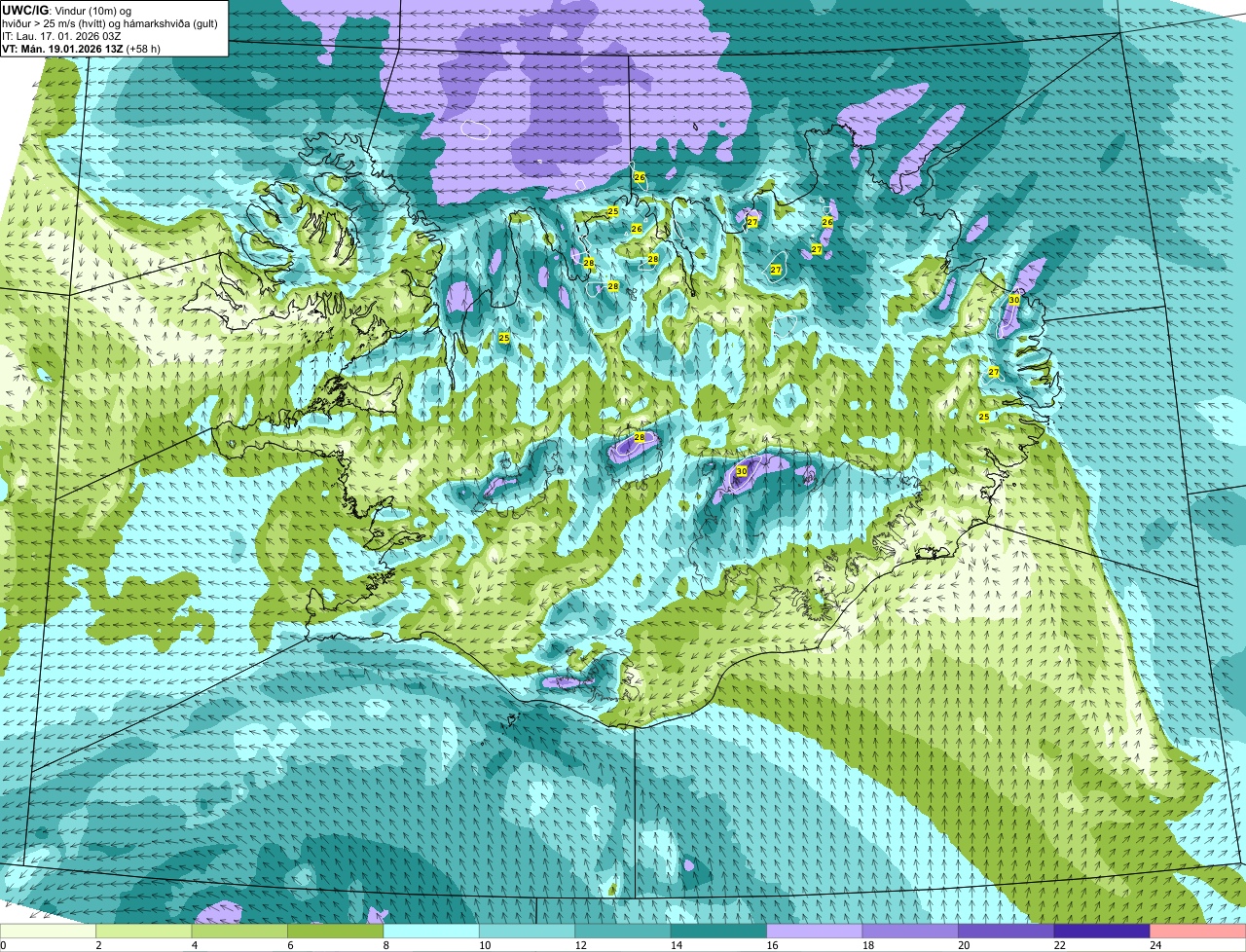Viewport: 1246px width, 952px height.
Task: Click the legend tick label 6
Action: (290, 945)
